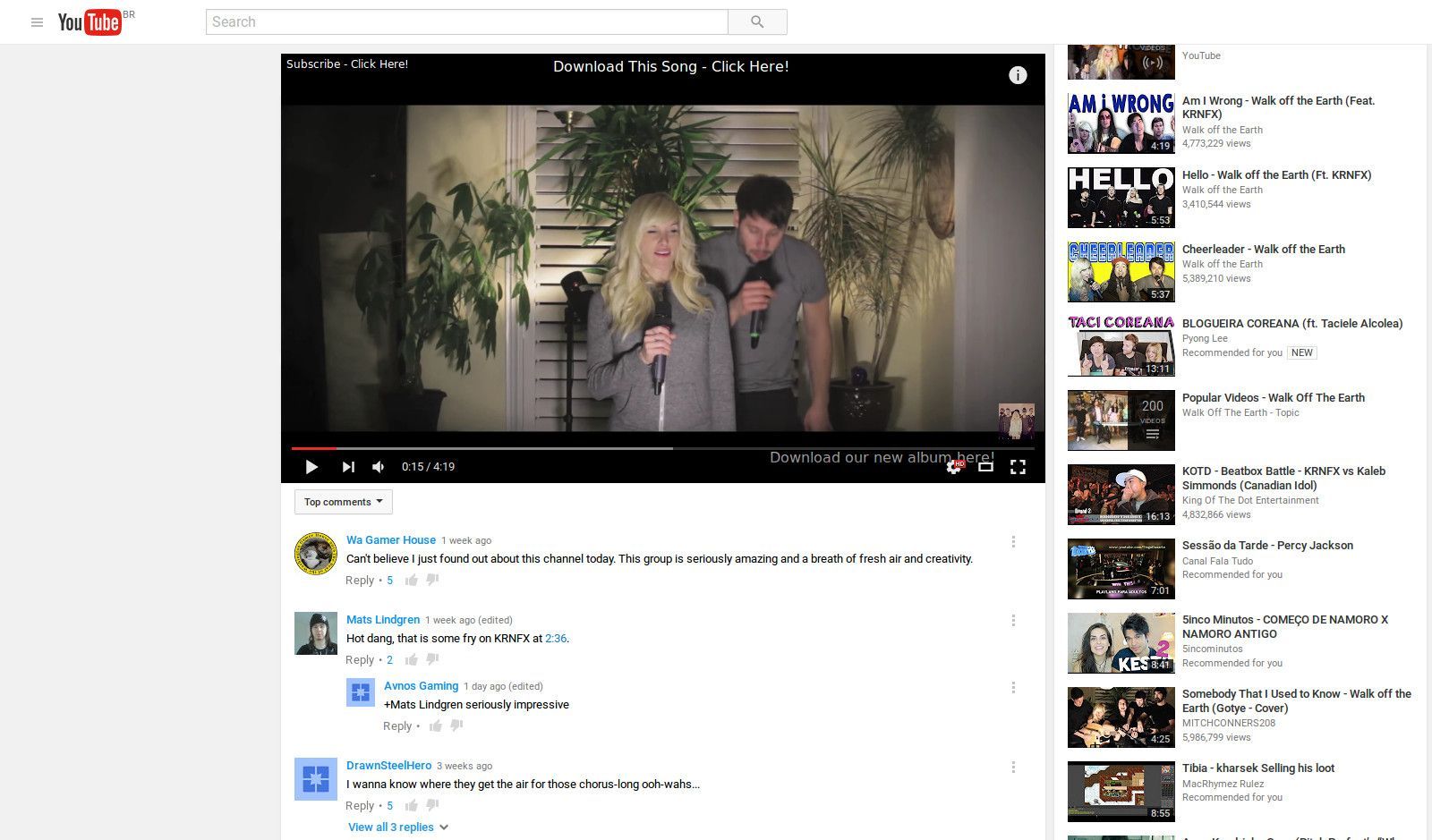This screenshot has height=840, width=1432.
Task: Open DrawnSteelHero channel name
Action: click(x=388, y=765)
